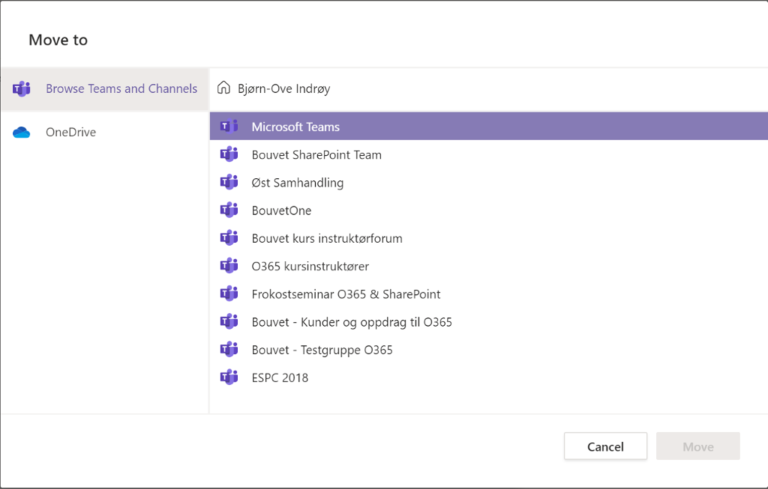Click Teams icon beside Frokostseminar O365 & SharePoint

coord(229,294)
